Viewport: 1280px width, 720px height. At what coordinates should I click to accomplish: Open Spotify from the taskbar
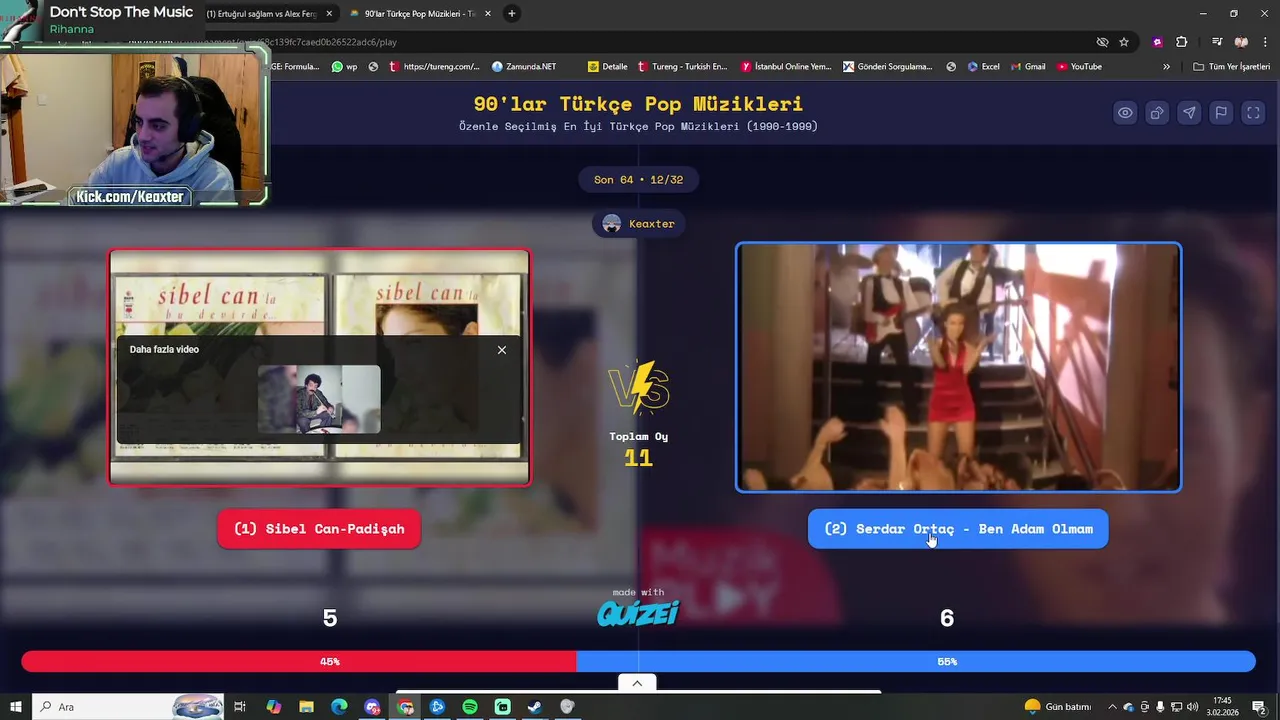click(x=470, y=707)
